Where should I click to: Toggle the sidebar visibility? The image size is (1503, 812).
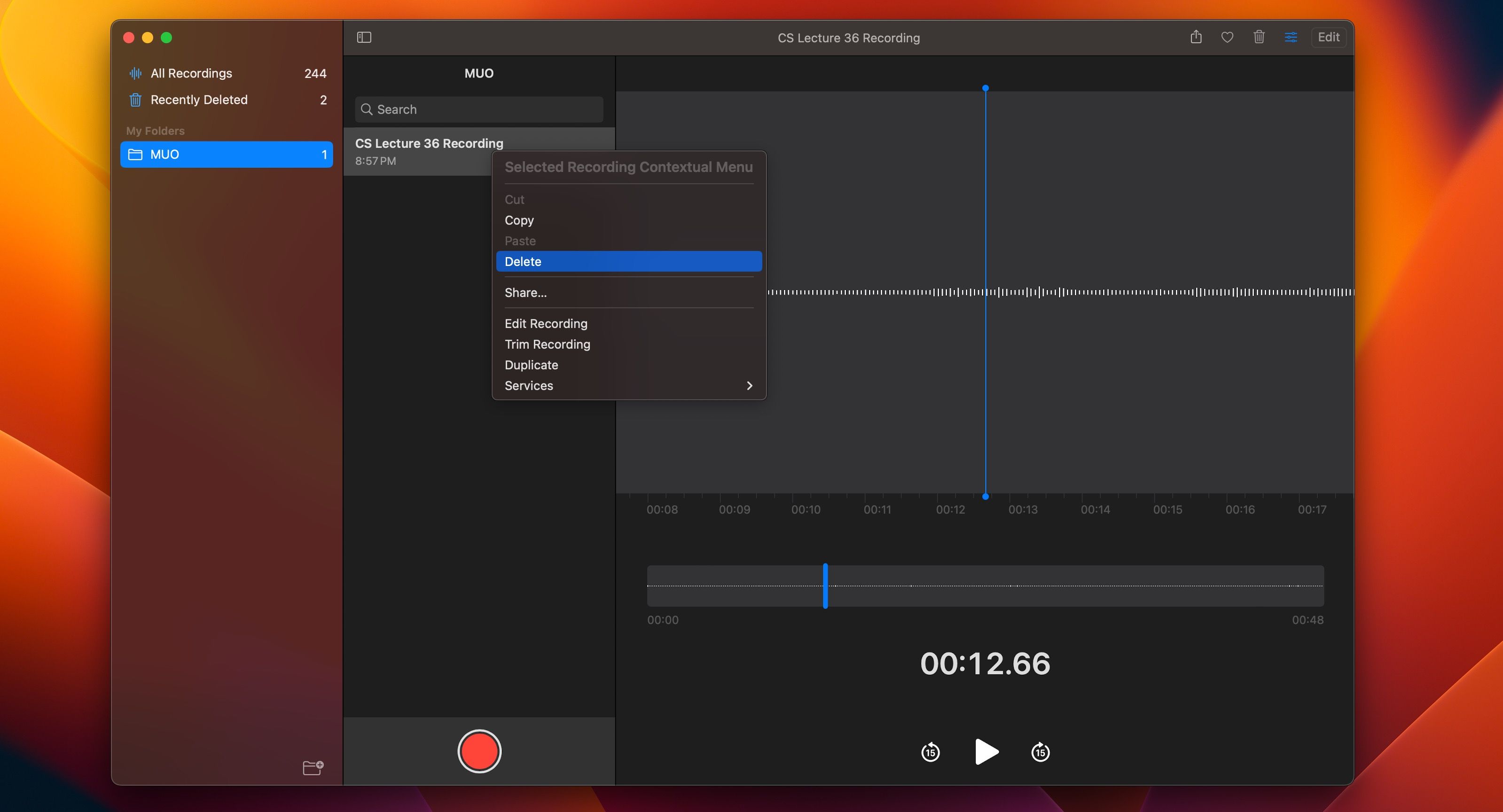(x=364, y=37)
